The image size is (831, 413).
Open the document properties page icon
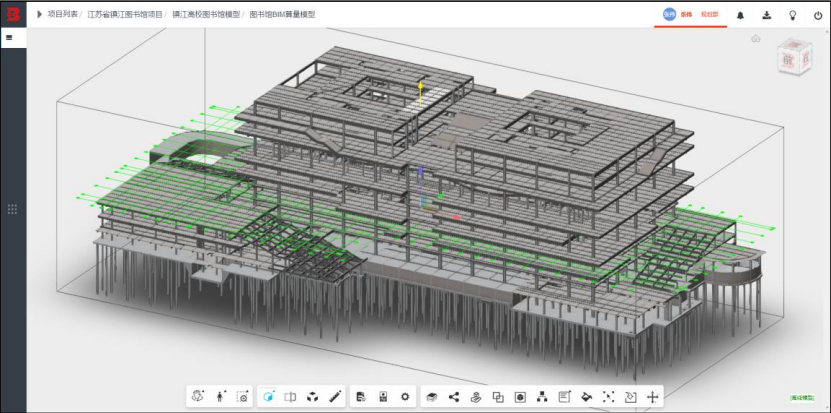[361, 397]
